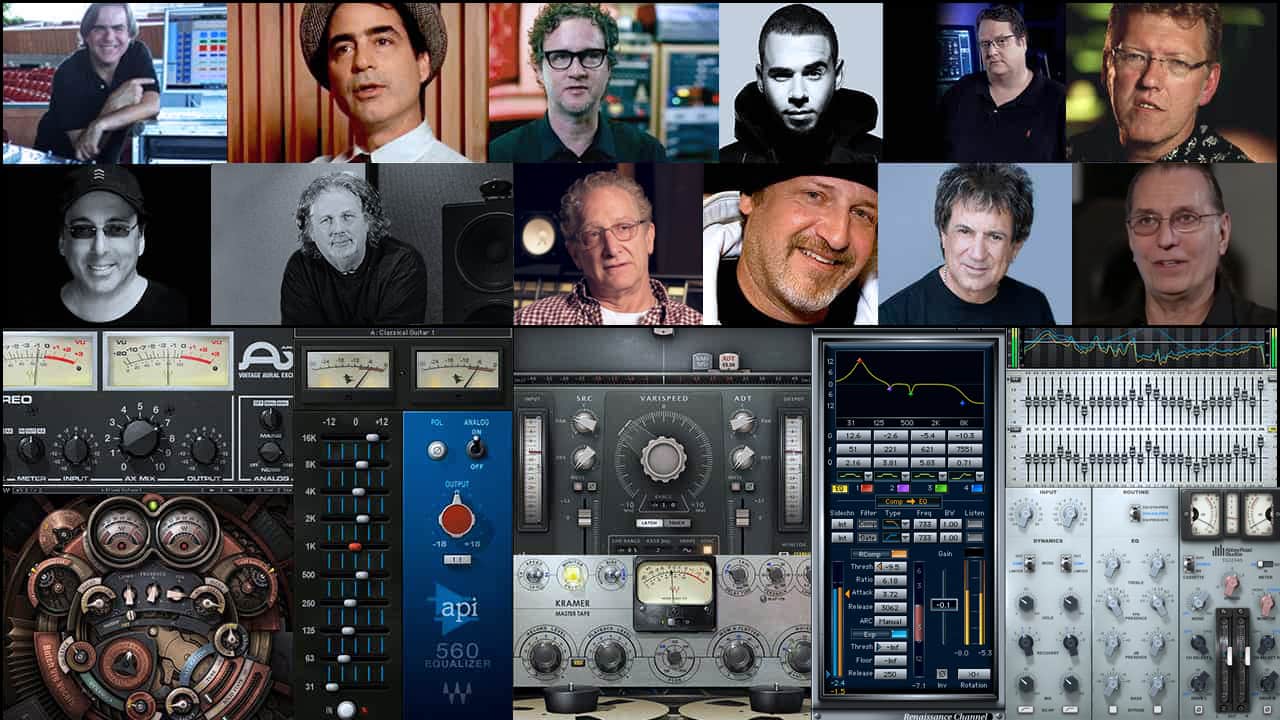Viewport: 1280px width, 720px height.
Task: Toggle the IN button below API 560 sliders
Action: point(345,708)
